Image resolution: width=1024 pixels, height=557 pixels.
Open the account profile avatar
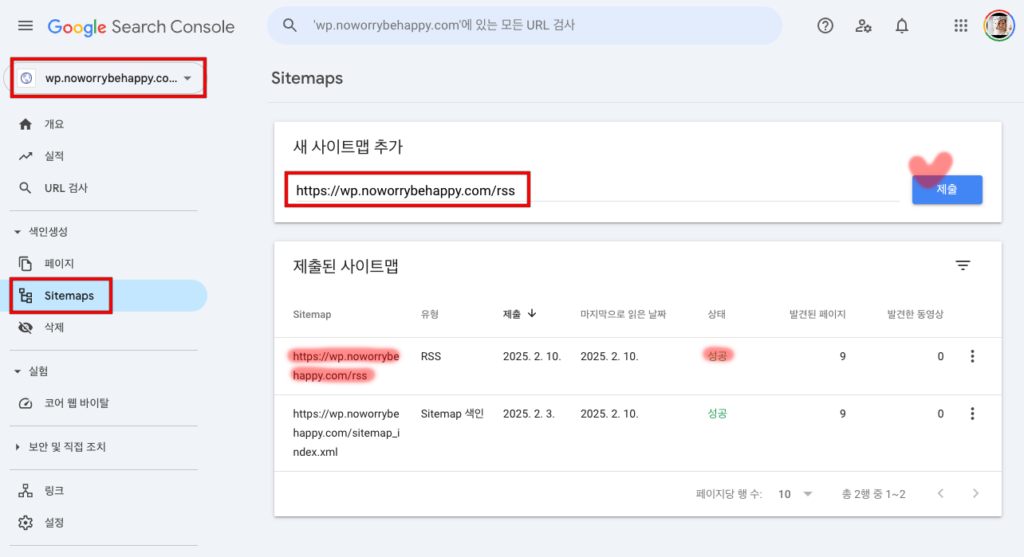(999, 25)
